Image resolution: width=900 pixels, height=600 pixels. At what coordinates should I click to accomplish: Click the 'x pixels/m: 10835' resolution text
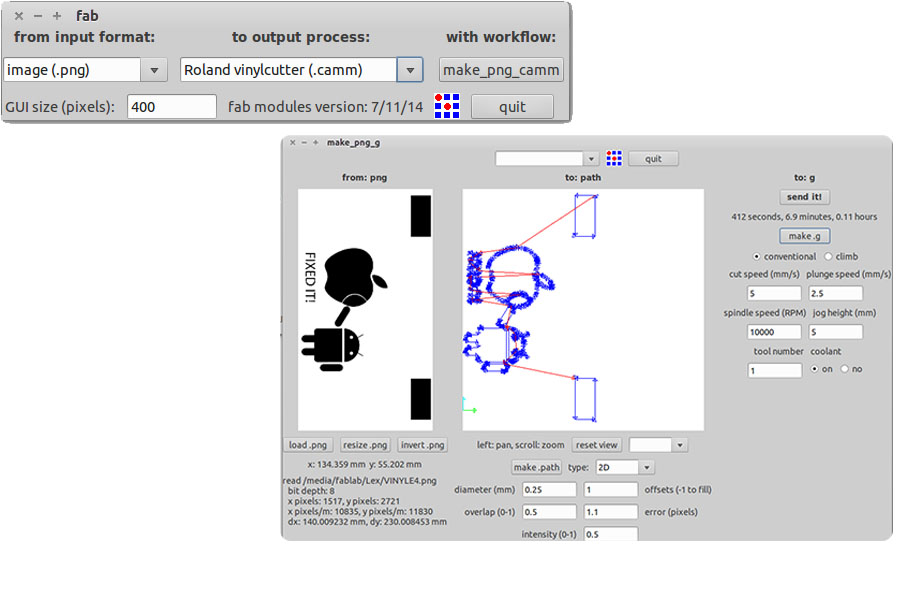(360, 512)
